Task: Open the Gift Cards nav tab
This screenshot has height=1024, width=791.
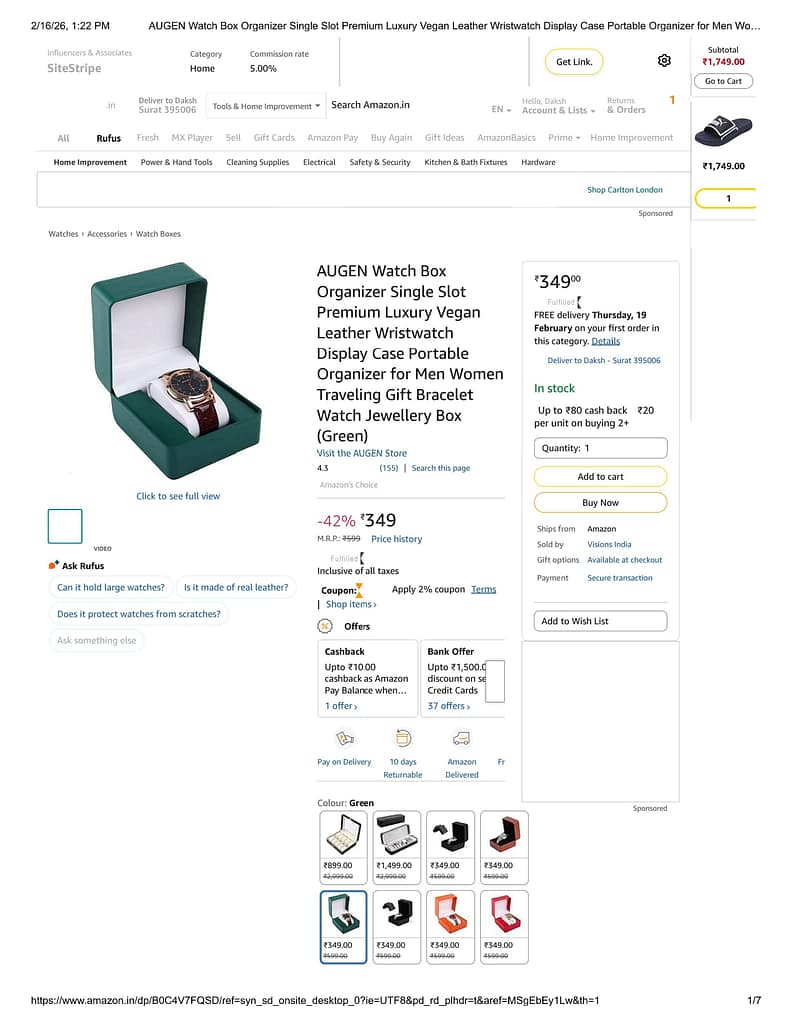Action: click(x=274, y=138)
